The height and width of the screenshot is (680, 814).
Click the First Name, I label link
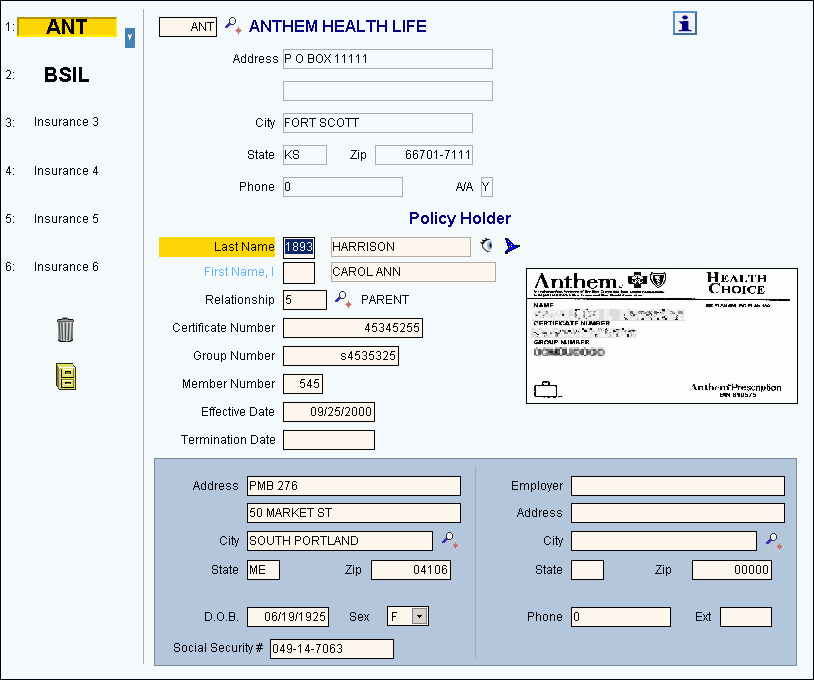[x=239, y=272]
